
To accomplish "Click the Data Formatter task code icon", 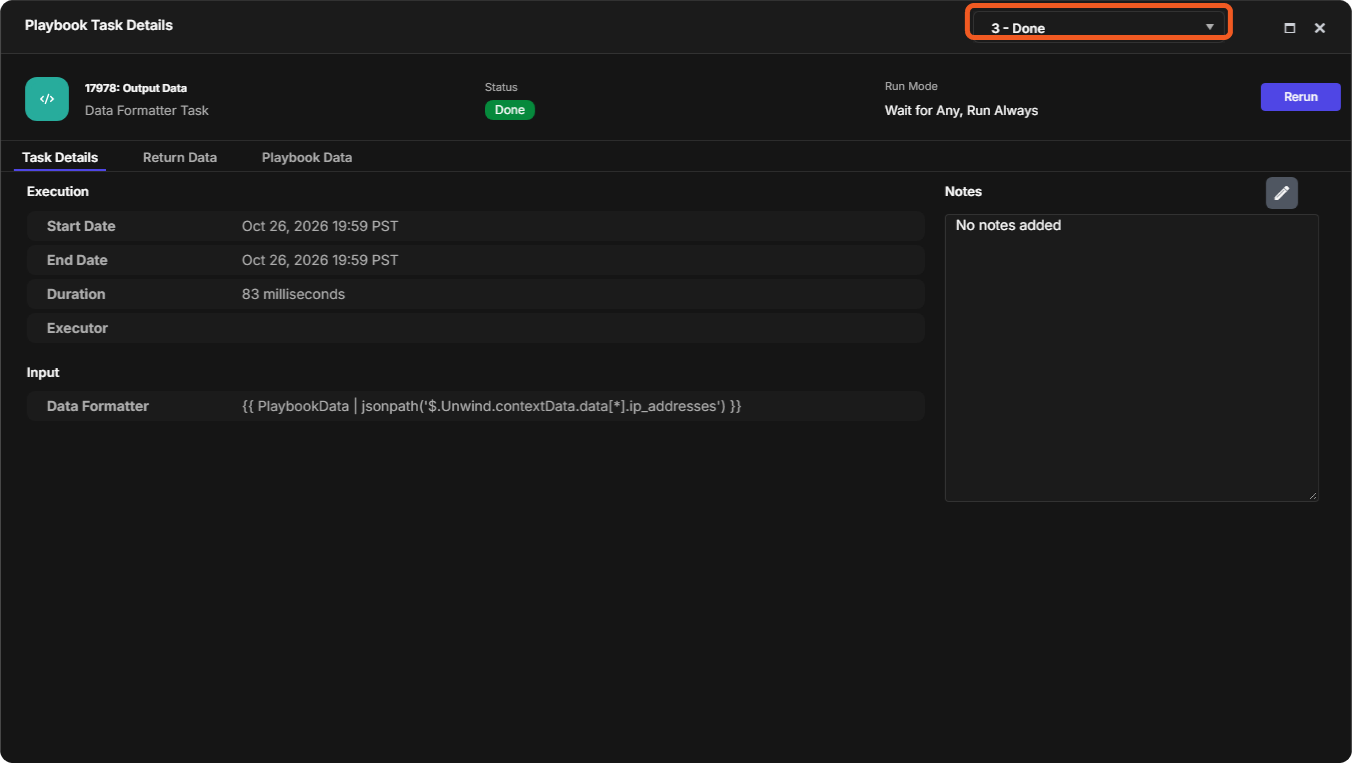I will (x=47, y=99).
